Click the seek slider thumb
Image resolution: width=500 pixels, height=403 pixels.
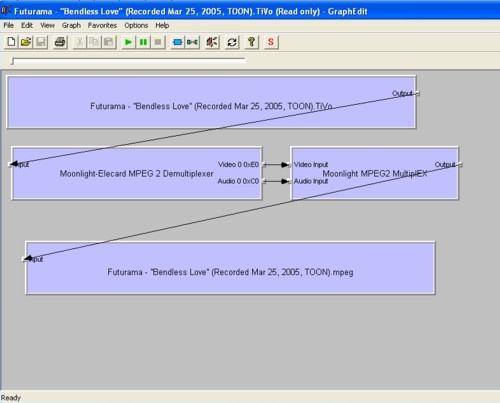[13, 61]
